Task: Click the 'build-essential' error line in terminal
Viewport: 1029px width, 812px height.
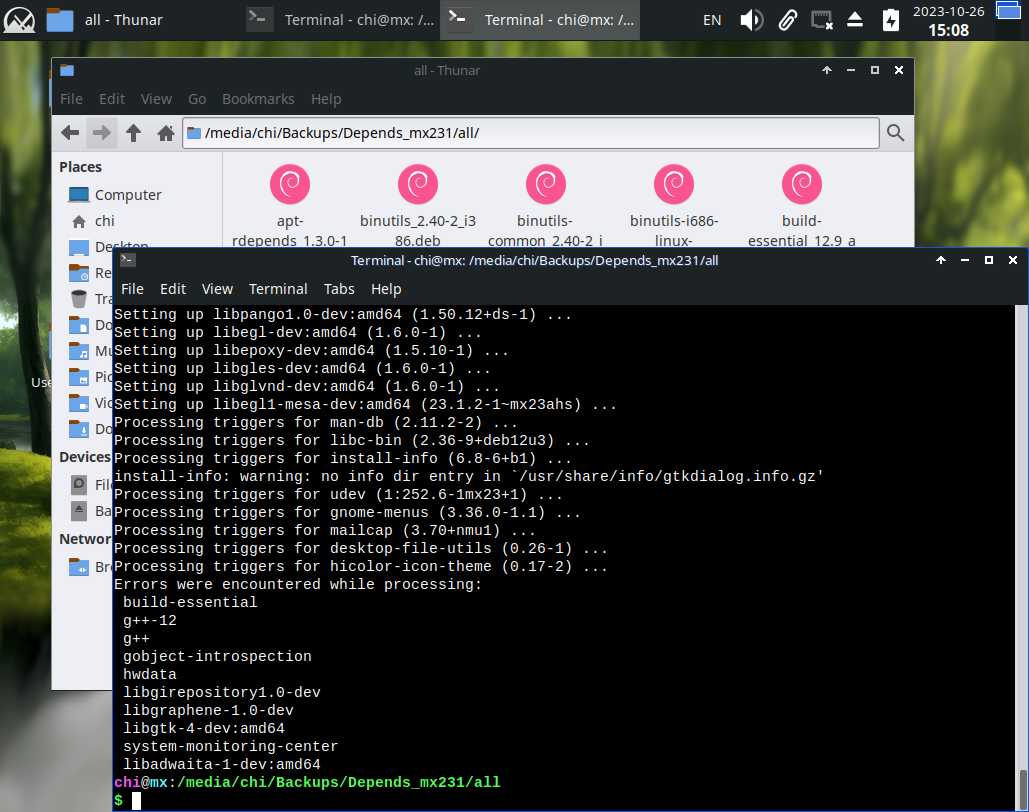Action: 190,603
